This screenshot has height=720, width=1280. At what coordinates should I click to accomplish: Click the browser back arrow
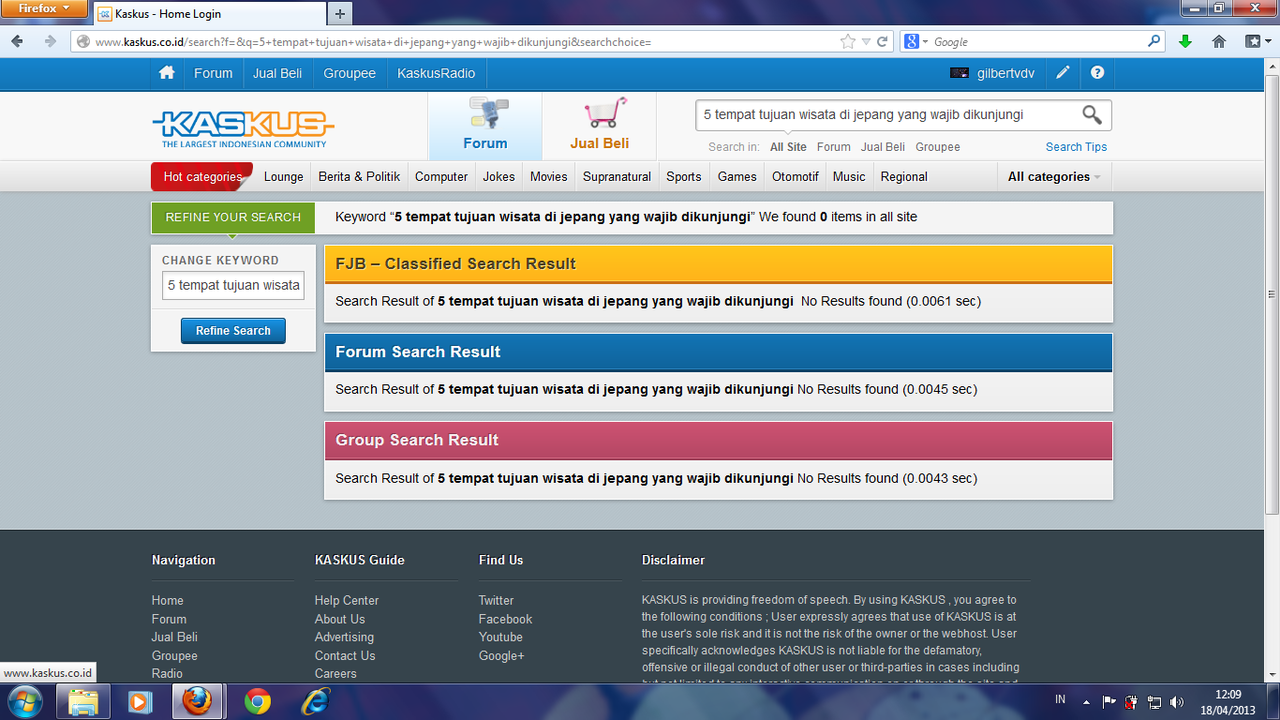17,42
